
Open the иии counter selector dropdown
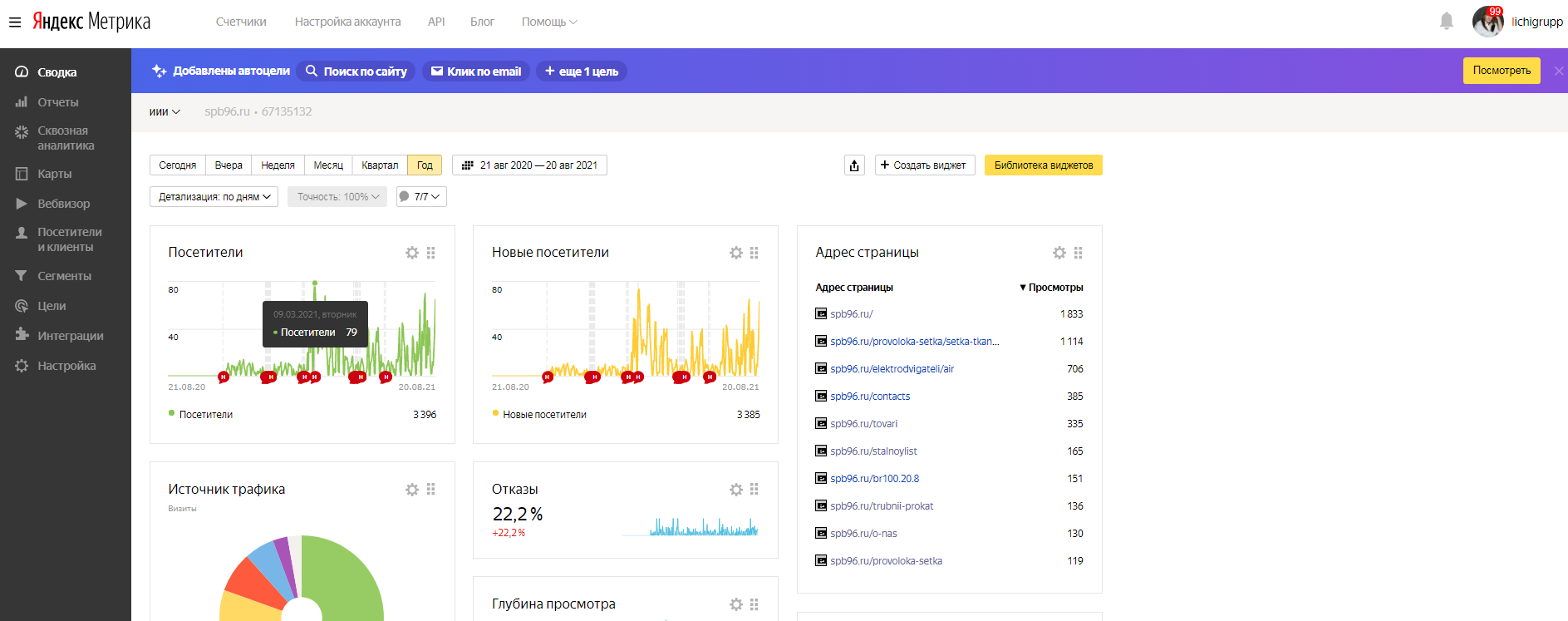coord(165,111)
